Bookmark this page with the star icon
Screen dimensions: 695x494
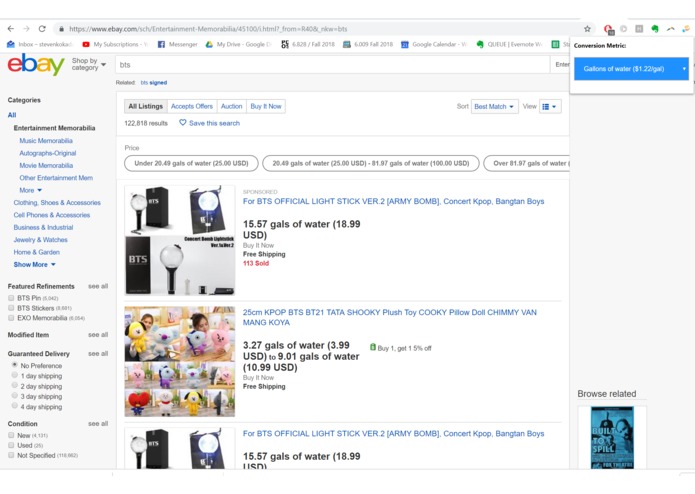click(x=587, y=29)
